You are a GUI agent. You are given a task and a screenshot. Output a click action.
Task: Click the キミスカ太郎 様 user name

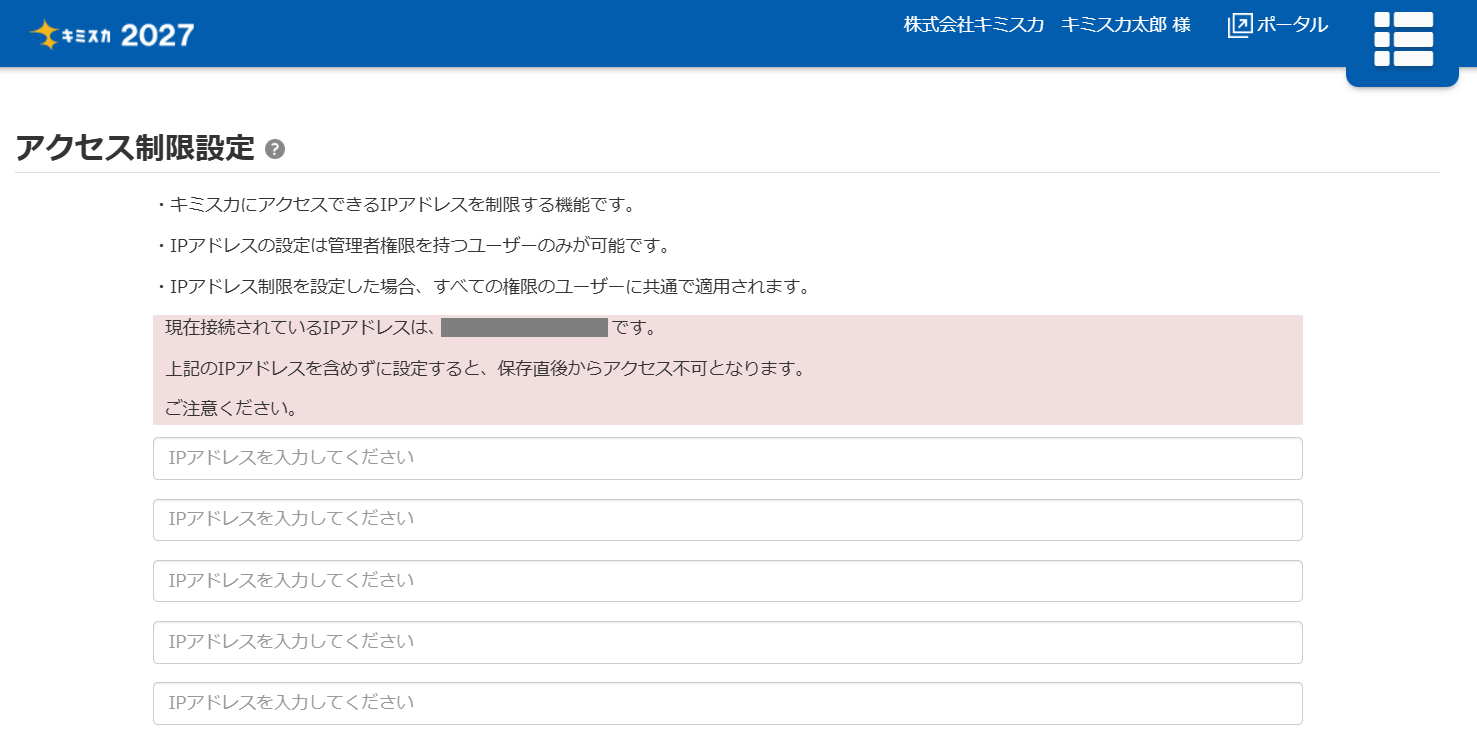[1126, 25]
